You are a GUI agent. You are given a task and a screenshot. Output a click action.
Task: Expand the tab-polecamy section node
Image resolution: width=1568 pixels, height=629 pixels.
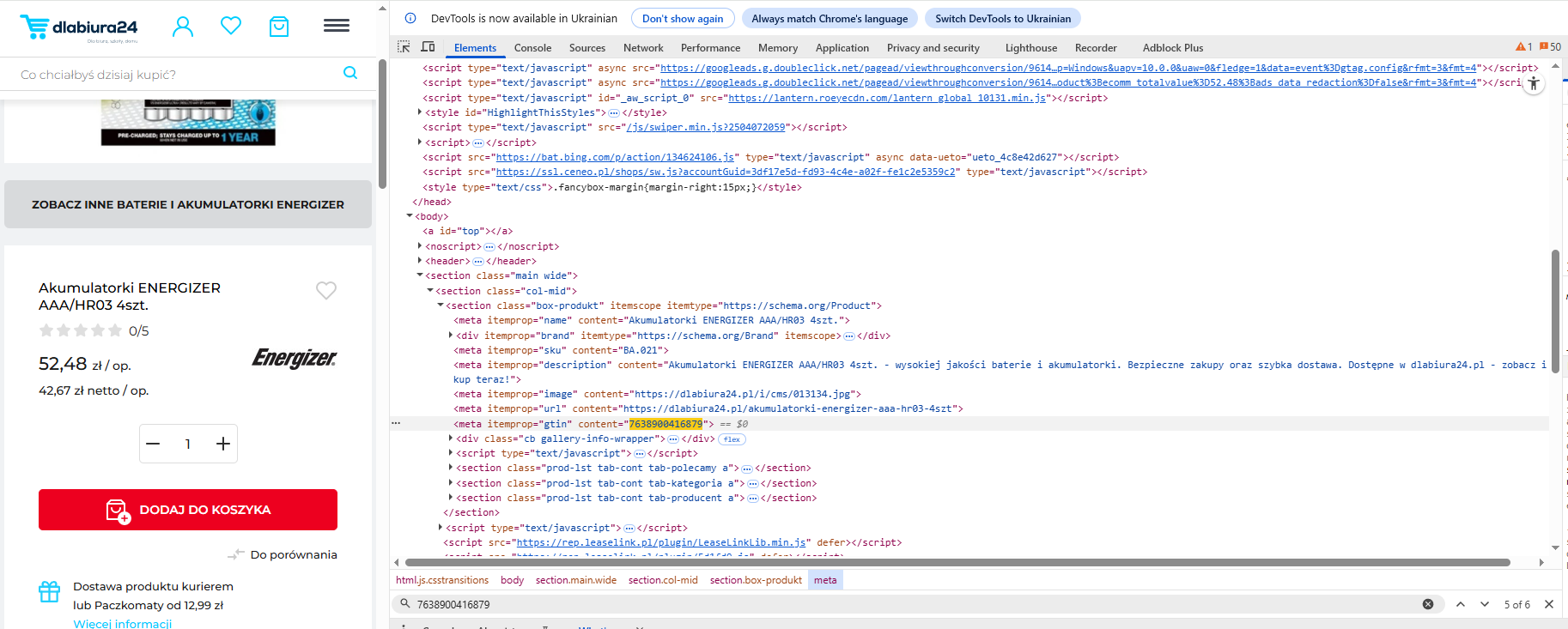[x=451, y=468]
